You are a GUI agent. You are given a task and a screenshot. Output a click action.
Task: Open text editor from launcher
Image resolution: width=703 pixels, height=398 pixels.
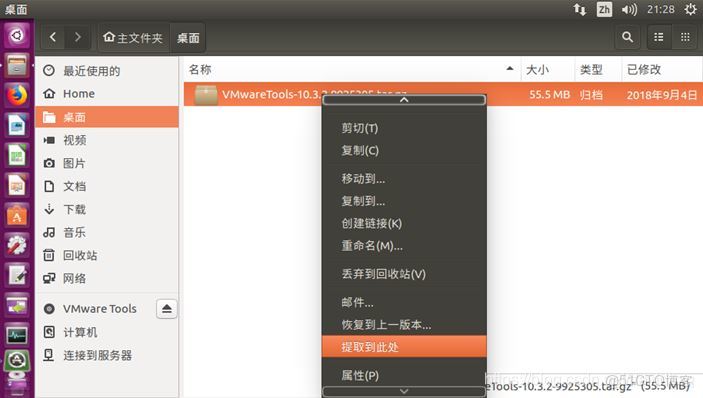(x=17, y=275)
